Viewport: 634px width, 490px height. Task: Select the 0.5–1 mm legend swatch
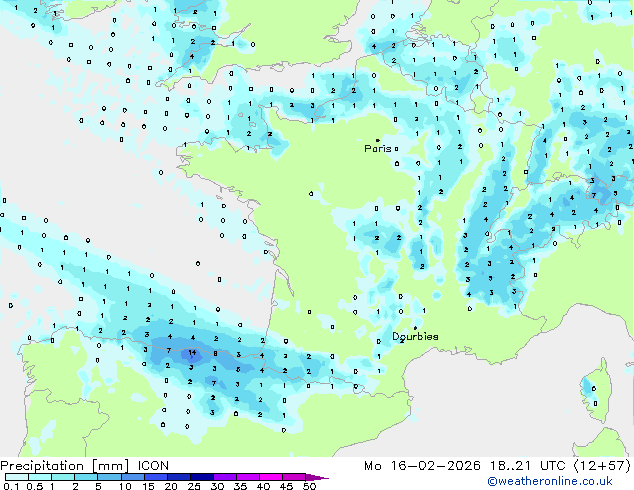click(40, 477)
